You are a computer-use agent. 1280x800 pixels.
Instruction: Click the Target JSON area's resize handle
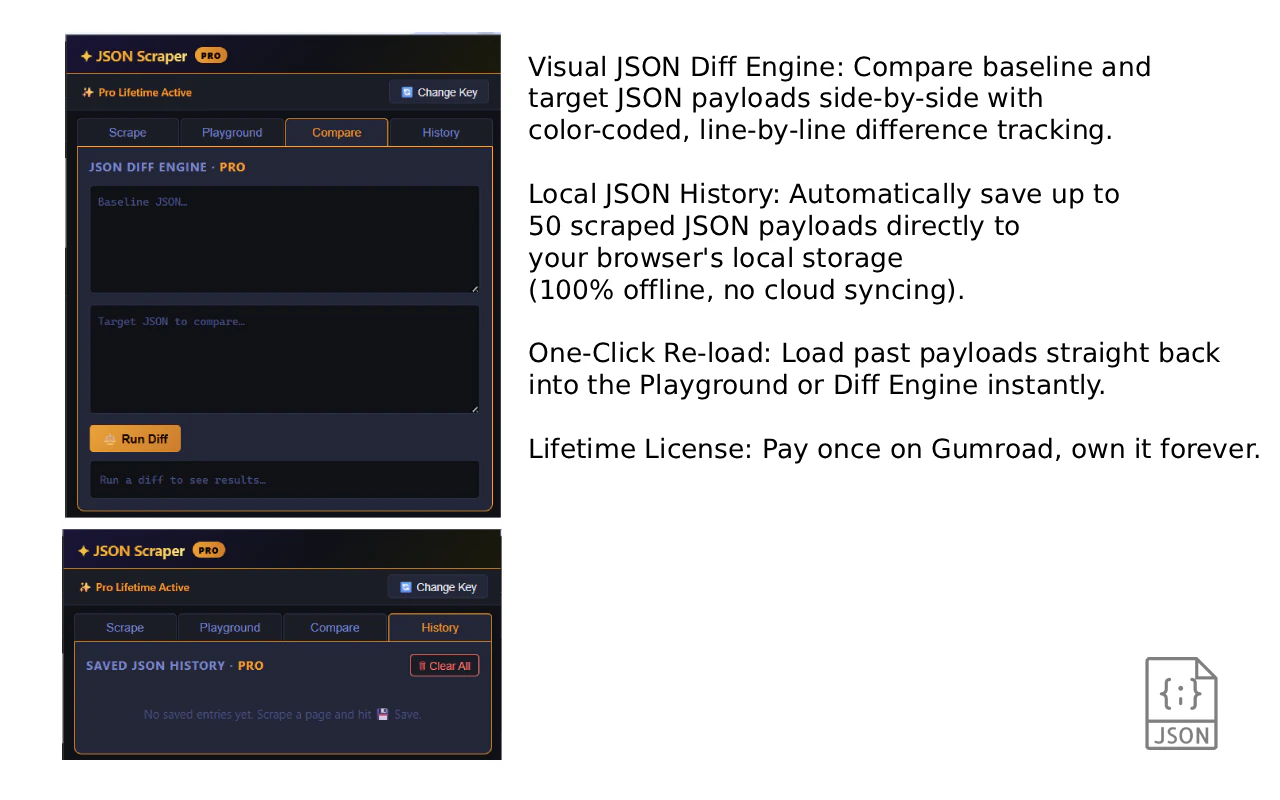point(474,408)
